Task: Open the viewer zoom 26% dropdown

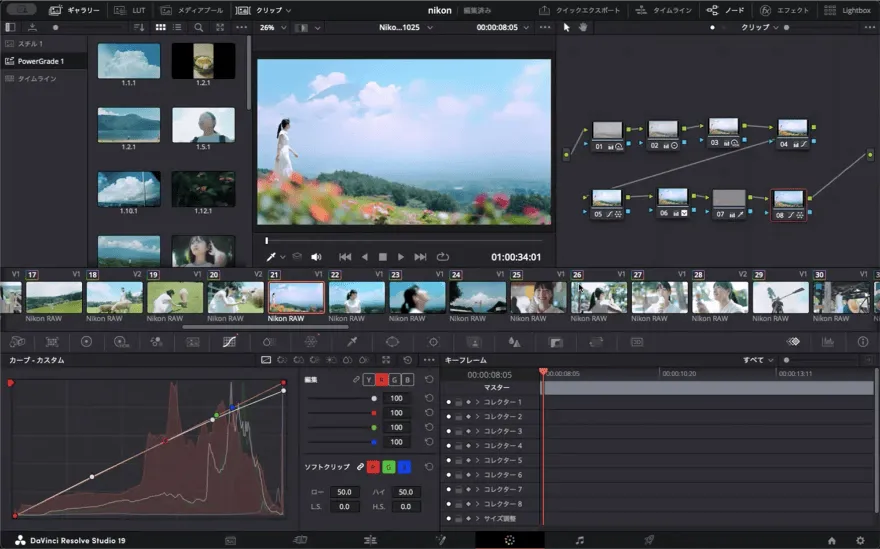Action: click(271, 27)
